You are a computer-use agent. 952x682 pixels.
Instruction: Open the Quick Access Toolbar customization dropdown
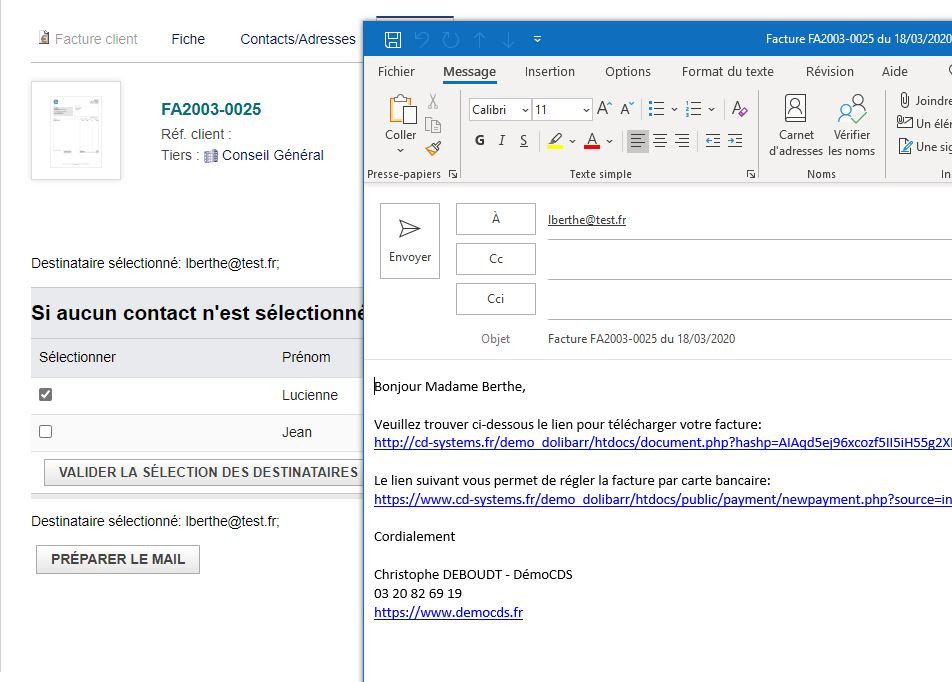pos(537,39)
